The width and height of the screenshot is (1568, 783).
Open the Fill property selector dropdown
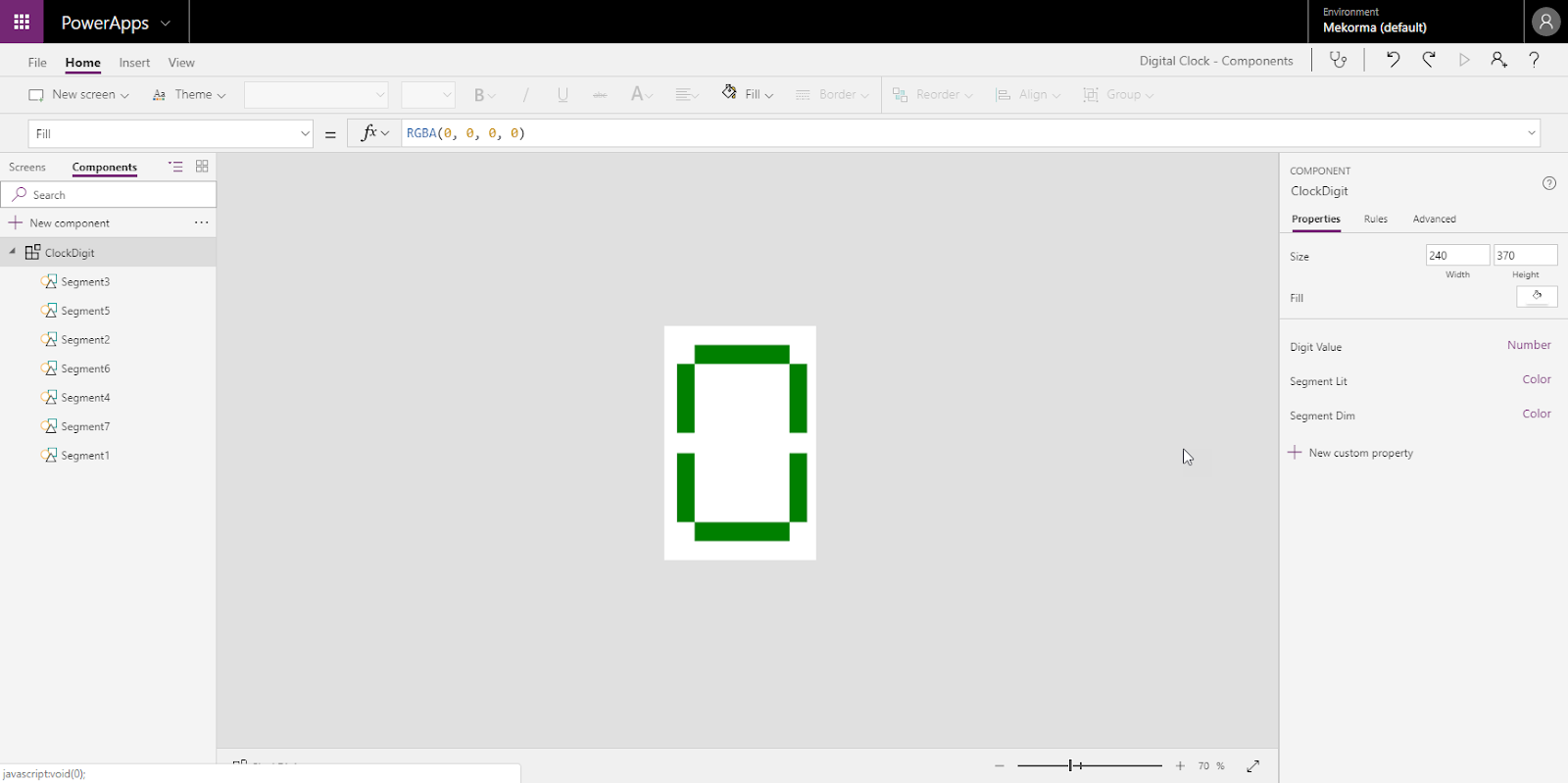pos(171,133)
